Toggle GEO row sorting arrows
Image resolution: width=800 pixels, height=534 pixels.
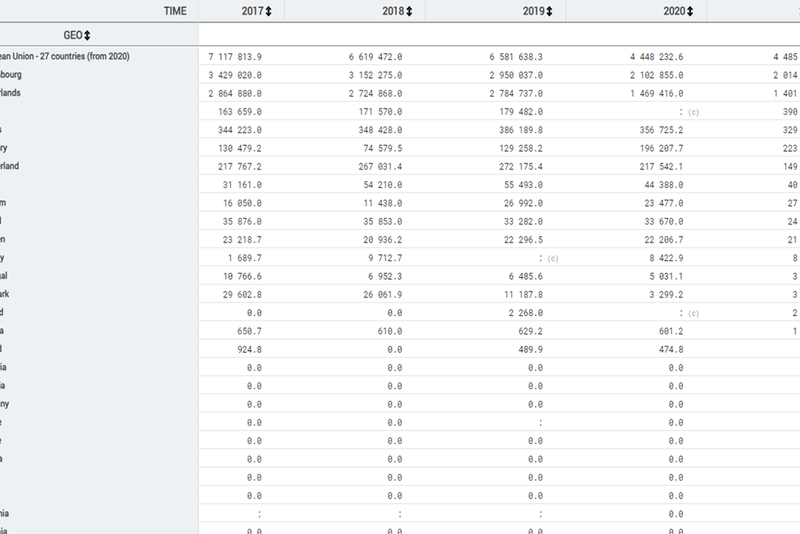click(87, 35)
